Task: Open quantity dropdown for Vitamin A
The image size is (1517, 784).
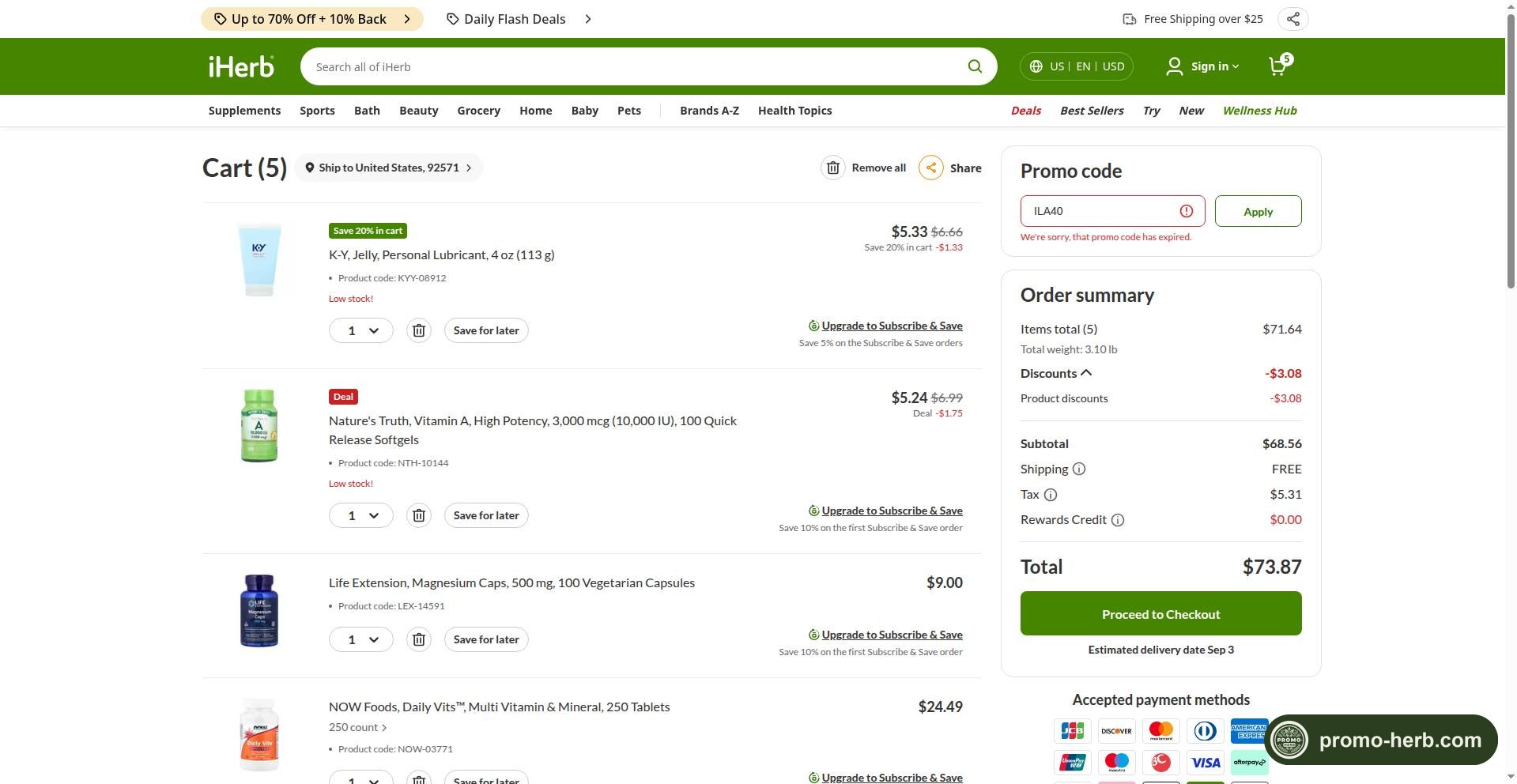Action: pos(361,515)
